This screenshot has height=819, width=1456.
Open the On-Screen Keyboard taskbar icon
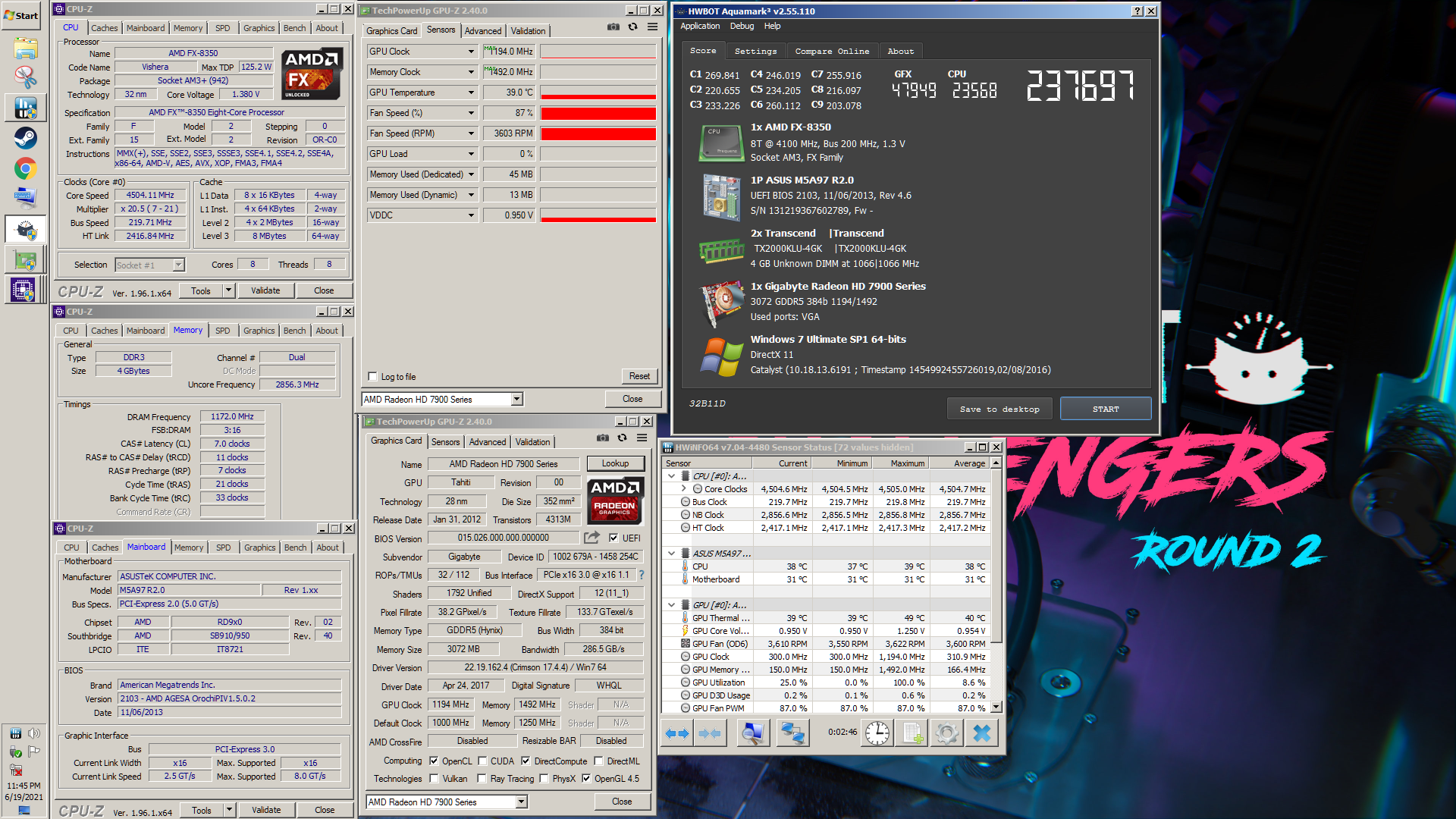tap(25, 198)
